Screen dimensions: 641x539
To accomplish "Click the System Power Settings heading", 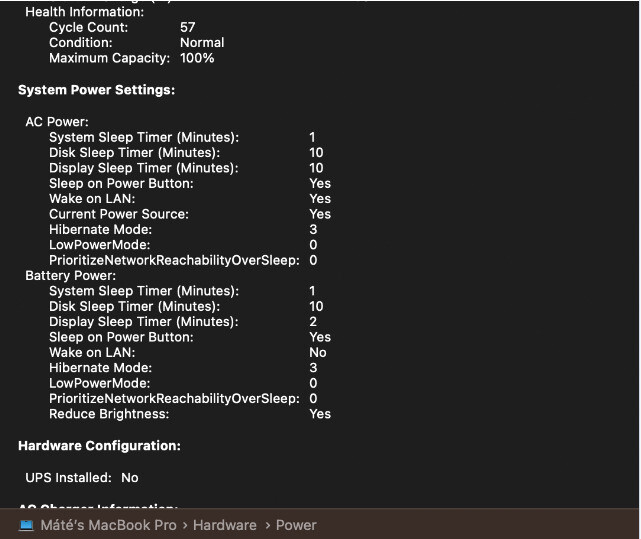I will [x=97, y=90].
